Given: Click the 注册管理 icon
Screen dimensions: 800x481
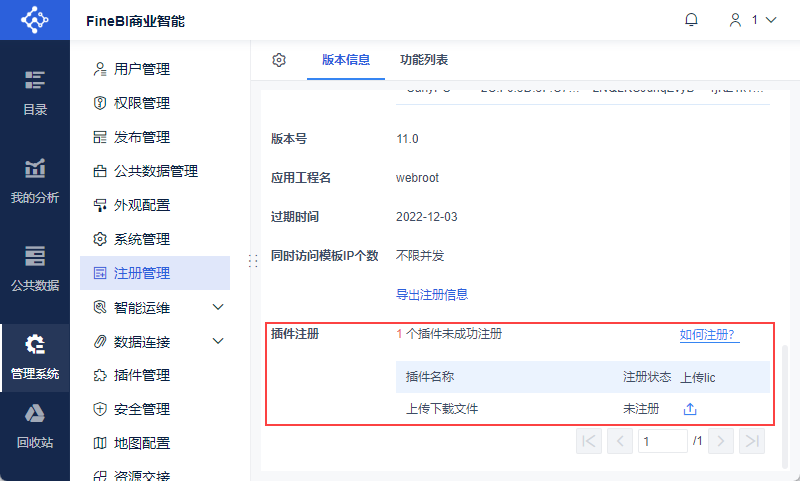Looking at the screenshot, I should click(100, 273).
